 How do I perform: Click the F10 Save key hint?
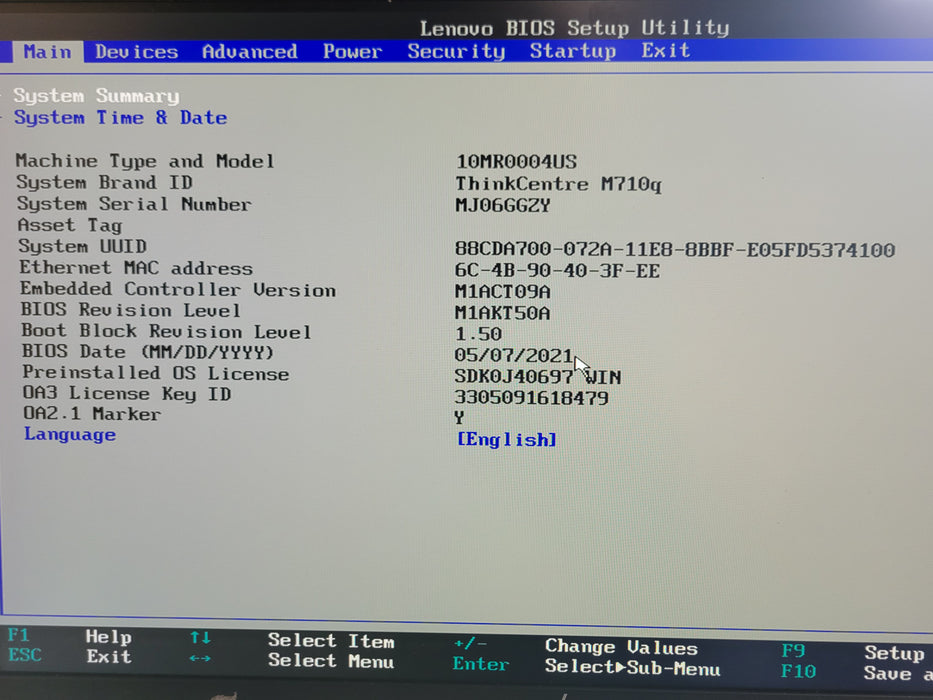click(x=856, y=673)
